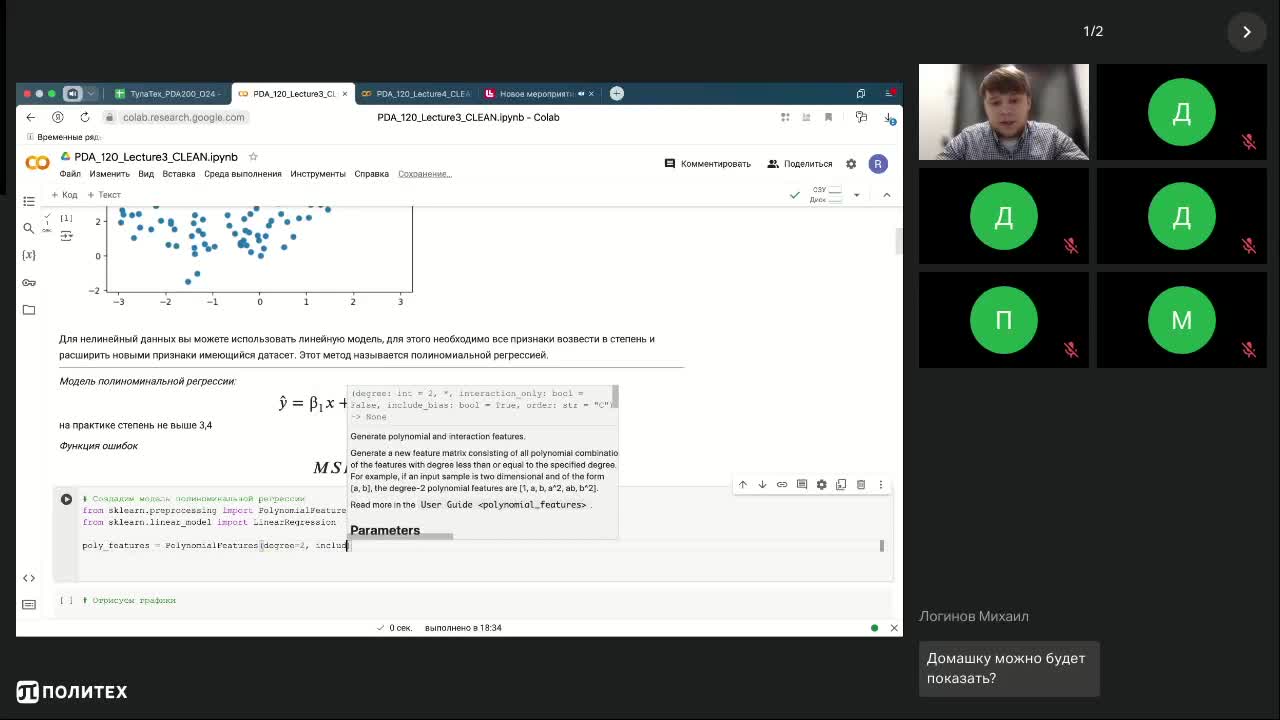Add a comment to the cell
The width and height of the screenshot is (1280, 720).
[x=801, y=484]
